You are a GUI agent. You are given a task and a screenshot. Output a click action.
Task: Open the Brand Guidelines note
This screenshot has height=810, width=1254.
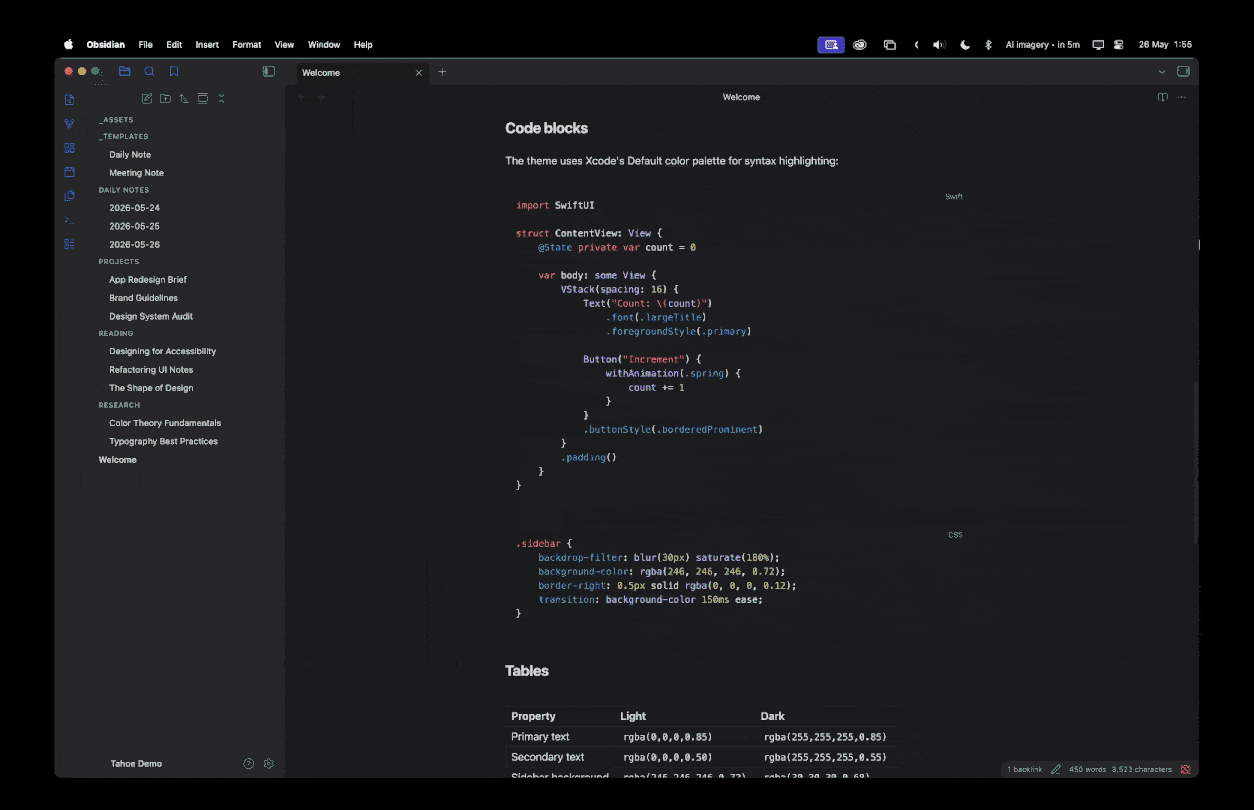click(144, 298)
